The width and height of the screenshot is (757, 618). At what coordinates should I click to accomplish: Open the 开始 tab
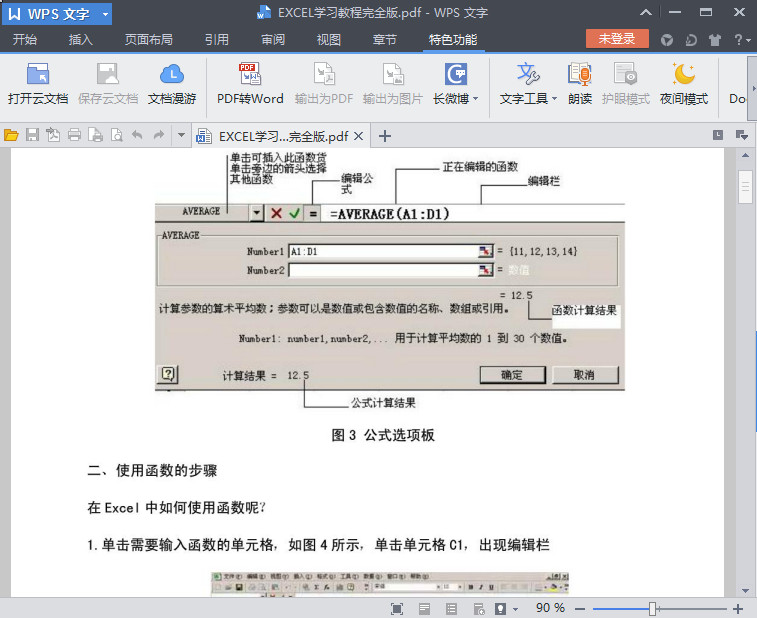tap(25, 40)
